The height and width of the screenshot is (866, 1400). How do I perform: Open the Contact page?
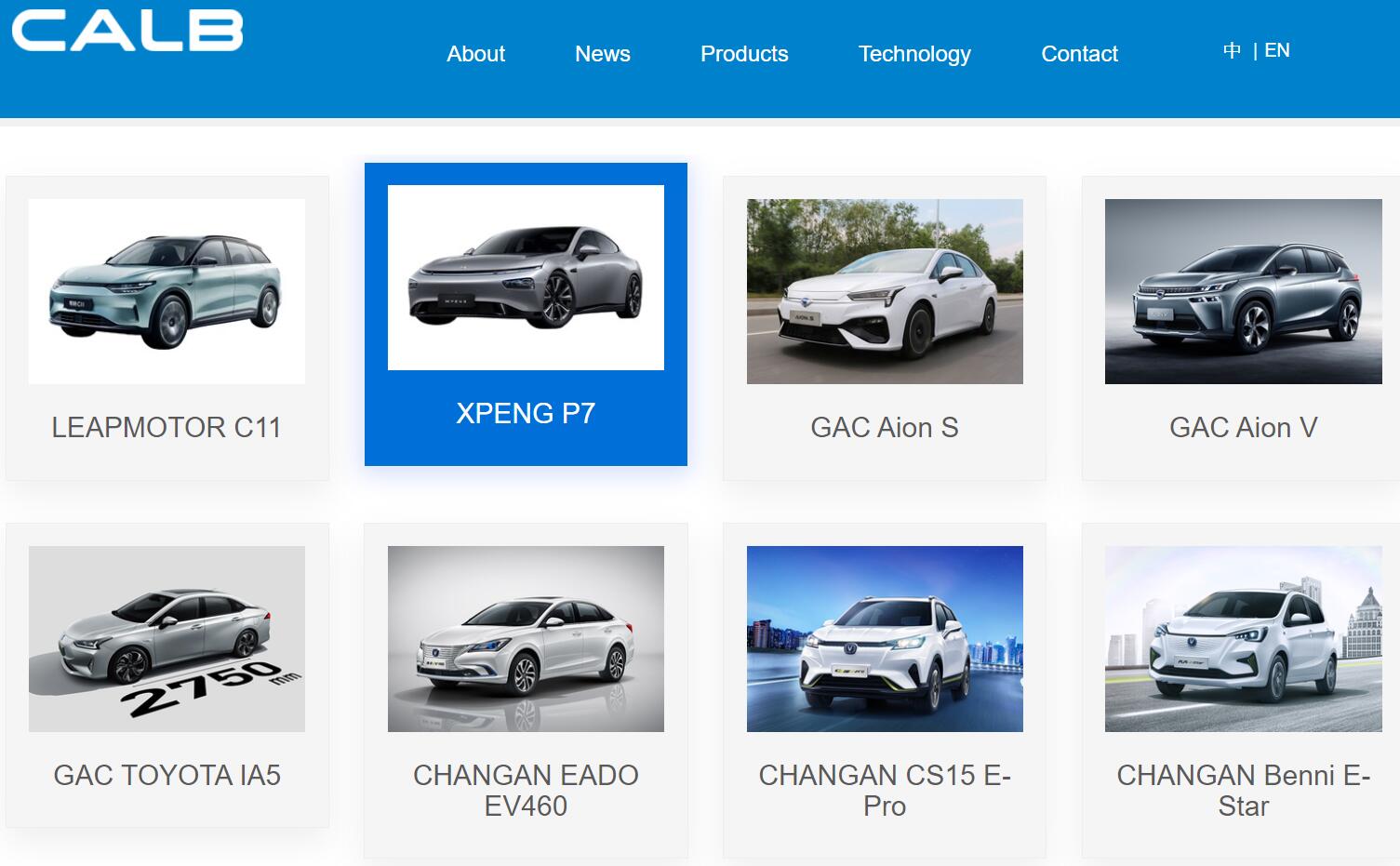pos(1080,54)
